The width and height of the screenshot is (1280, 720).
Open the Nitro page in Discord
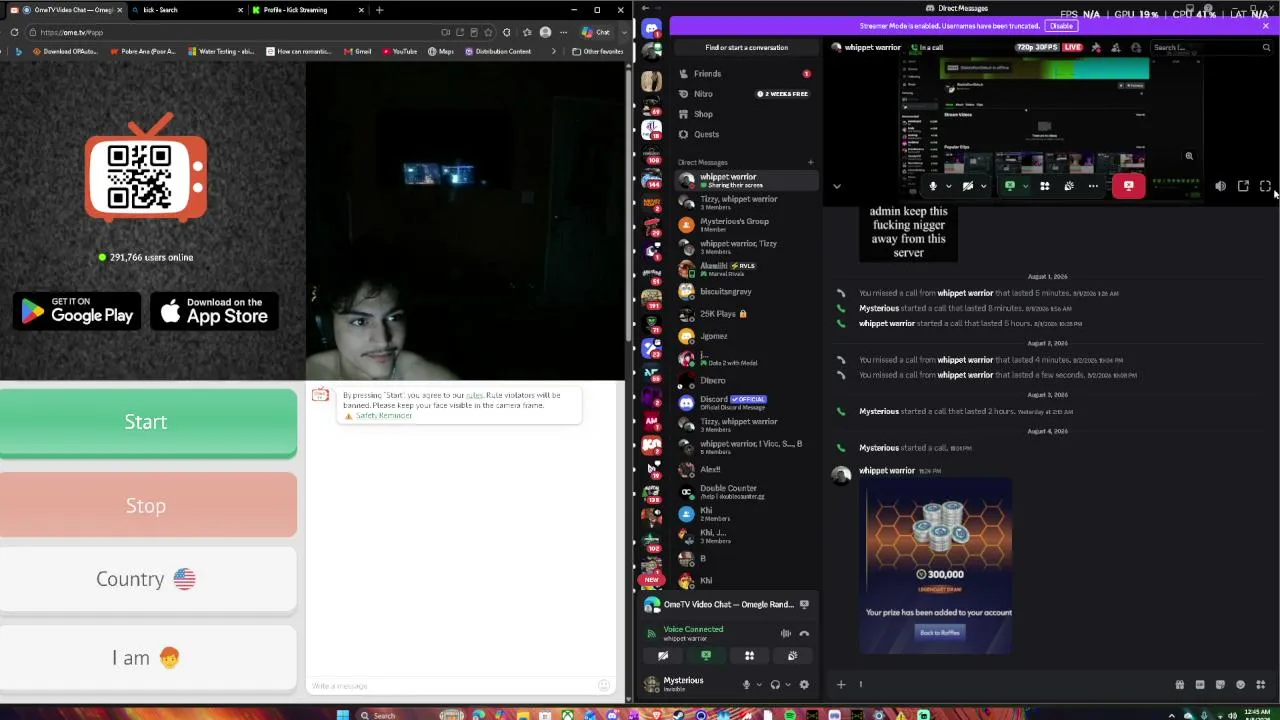[x=745, y=94]
